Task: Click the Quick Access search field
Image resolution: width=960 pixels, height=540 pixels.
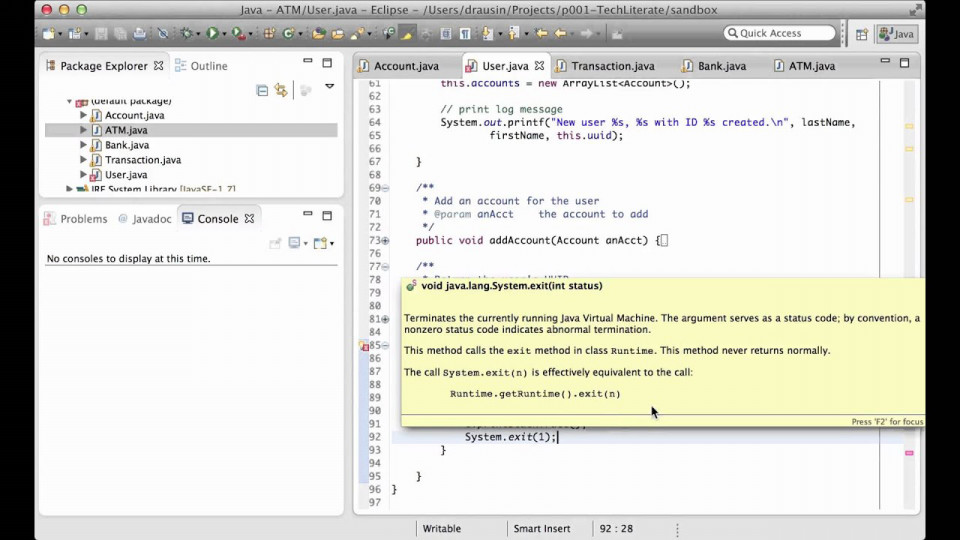Action: tap(779, 33)
